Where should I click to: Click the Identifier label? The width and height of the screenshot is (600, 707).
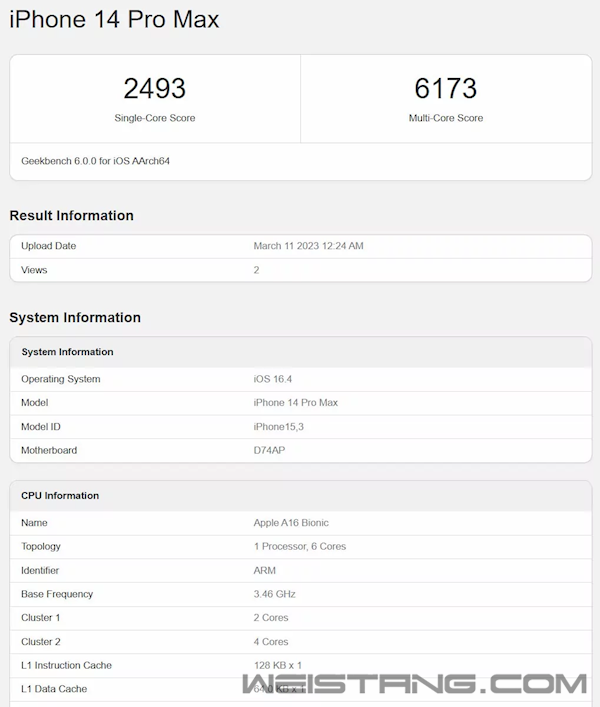click(40, 570)
